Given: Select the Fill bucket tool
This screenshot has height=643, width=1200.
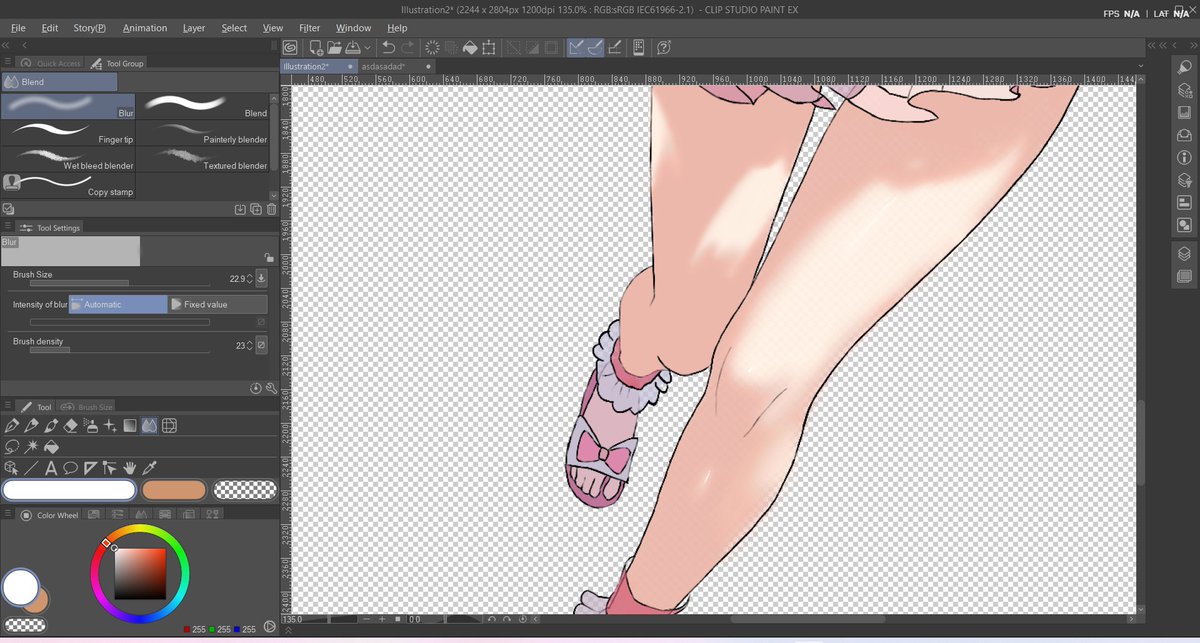Looking at the screenshot, I should [x=51, y=446].
